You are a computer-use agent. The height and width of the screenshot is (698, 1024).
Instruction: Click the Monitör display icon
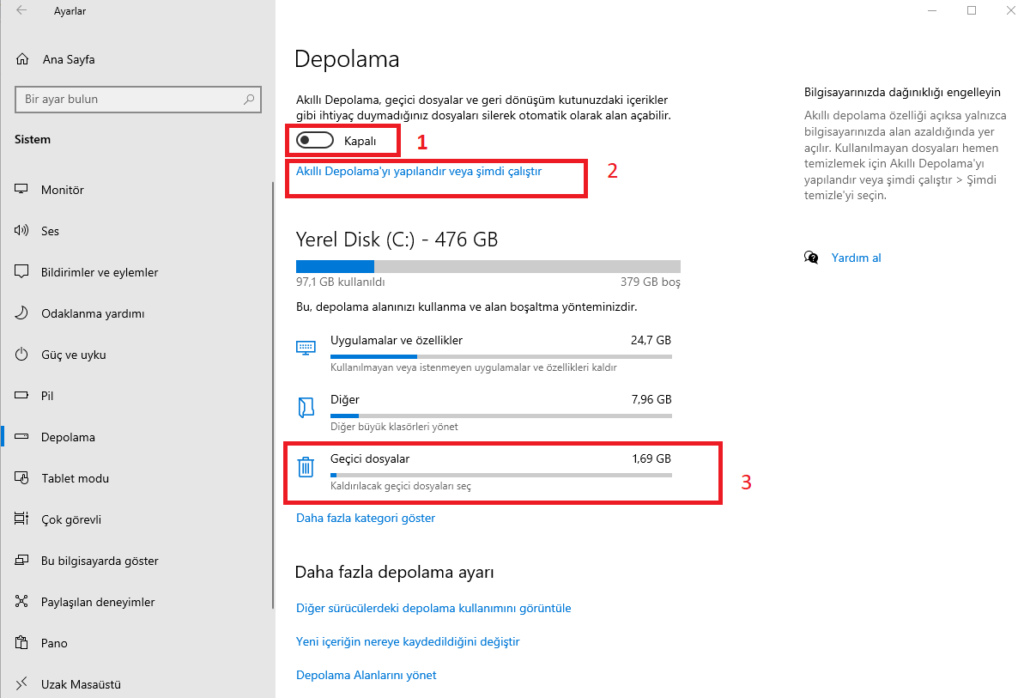22,189
